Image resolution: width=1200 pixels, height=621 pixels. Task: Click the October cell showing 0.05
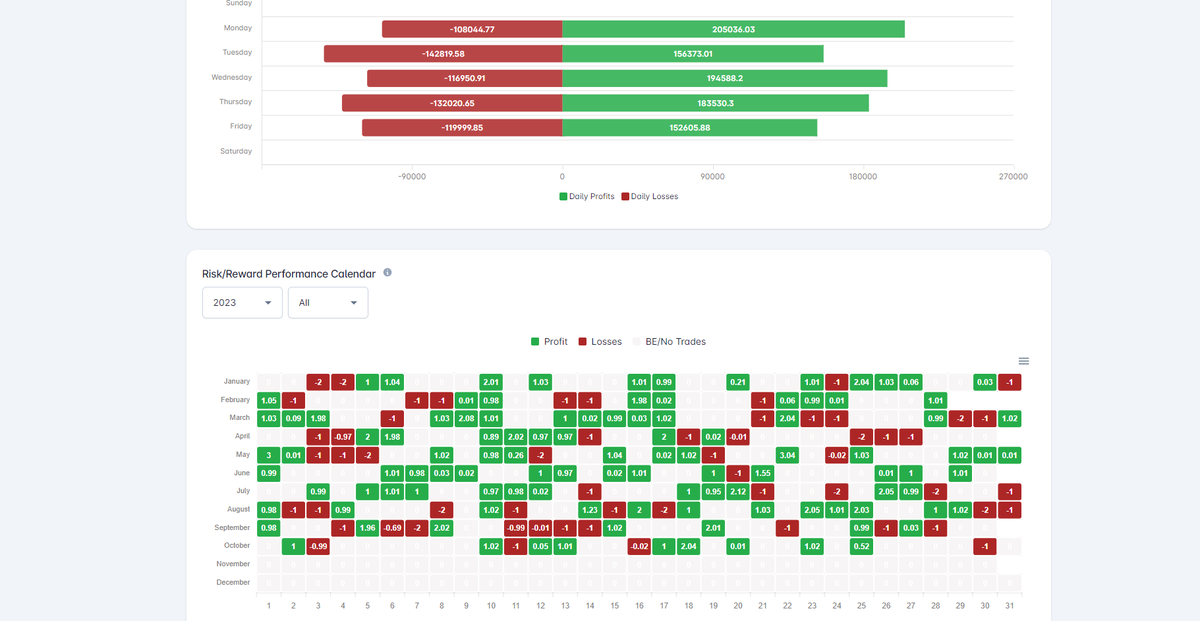[541, 546]
